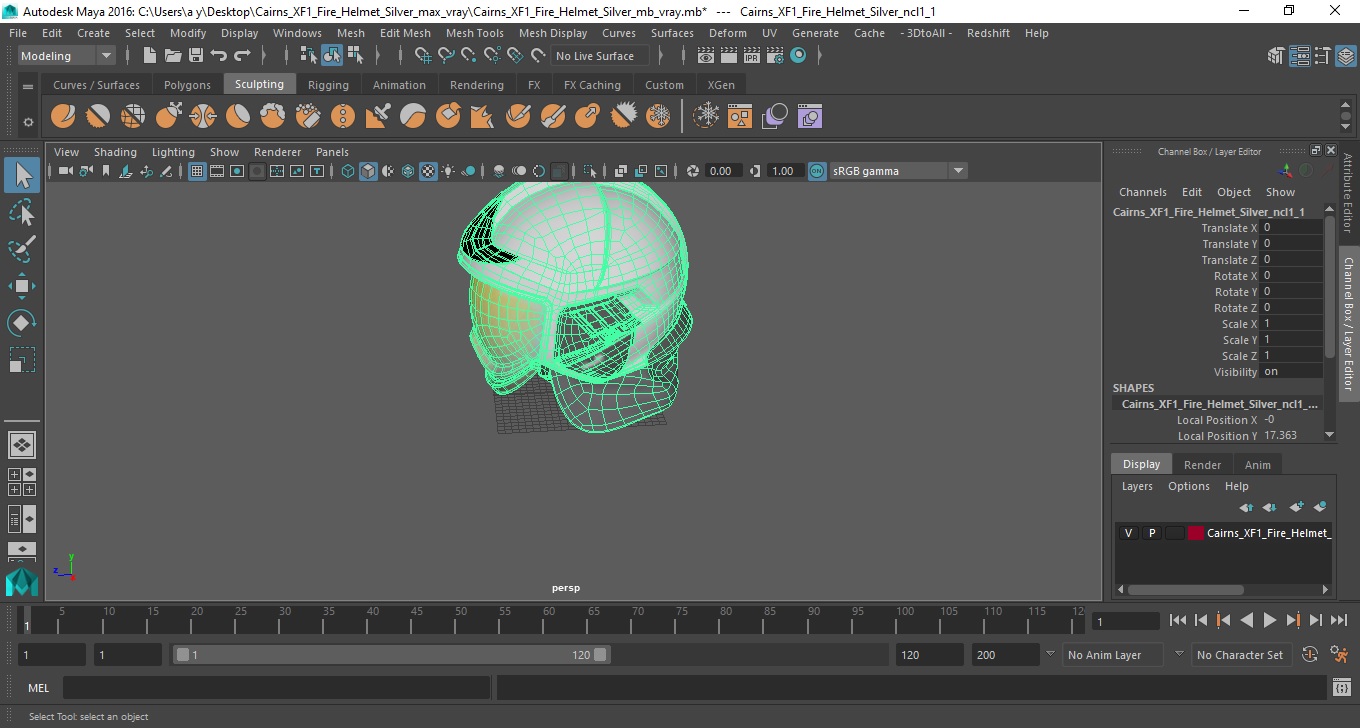The height and width of the screenshot is (728, 1360).
Task: Toggle layer visibility V box
Action: tap(1128, 533)
